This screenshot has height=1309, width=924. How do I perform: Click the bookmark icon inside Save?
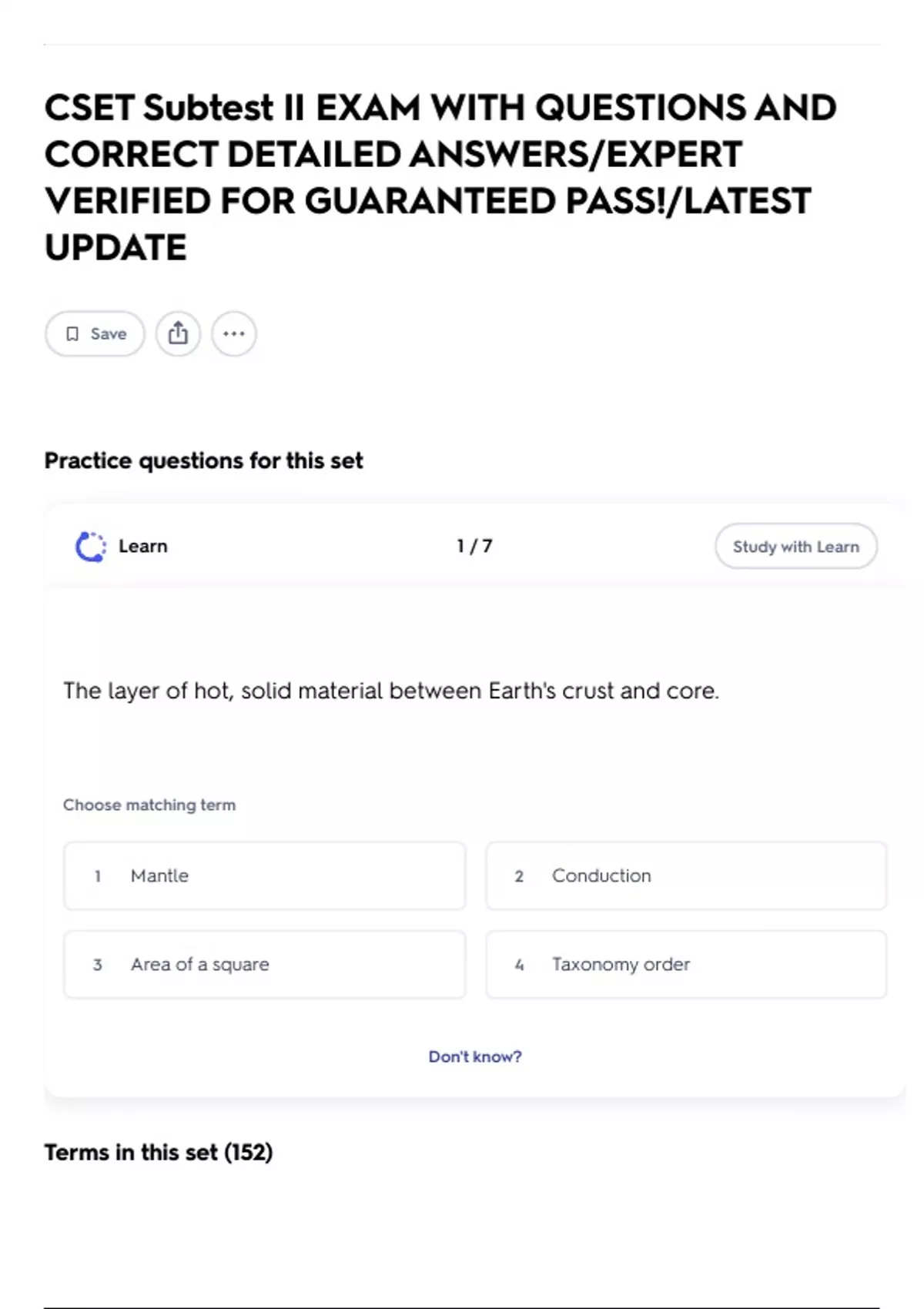click(72, 333)
